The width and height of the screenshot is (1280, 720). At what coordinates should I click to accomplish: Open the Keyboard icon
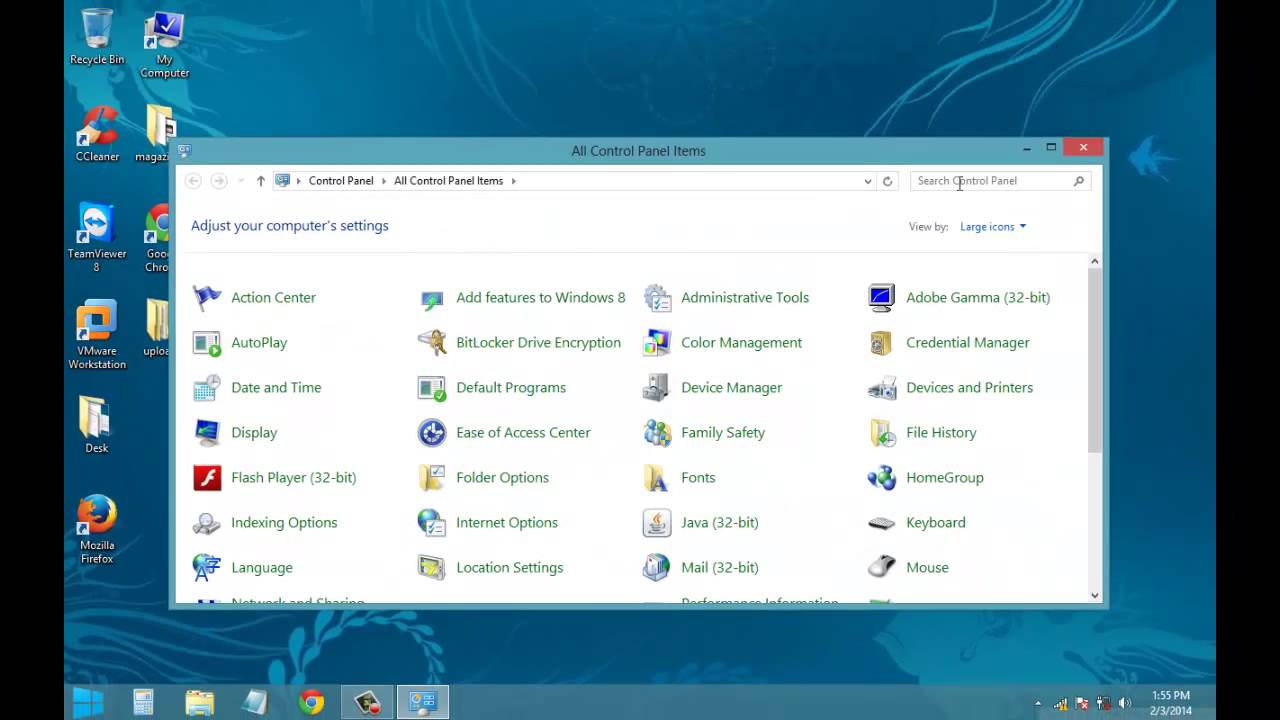click(882, 522)
